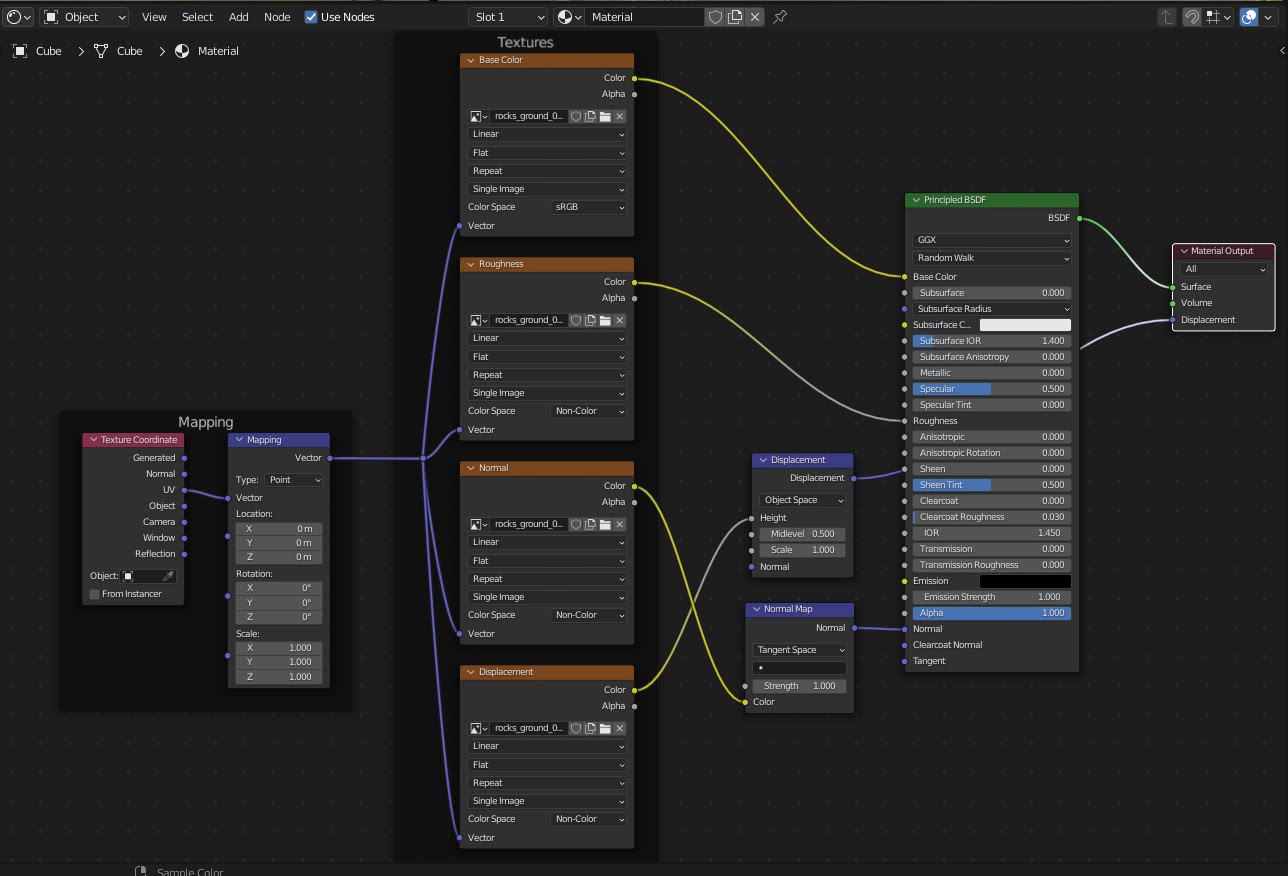
Task: Click the pin icon in the header
Action: coord(779,17)
